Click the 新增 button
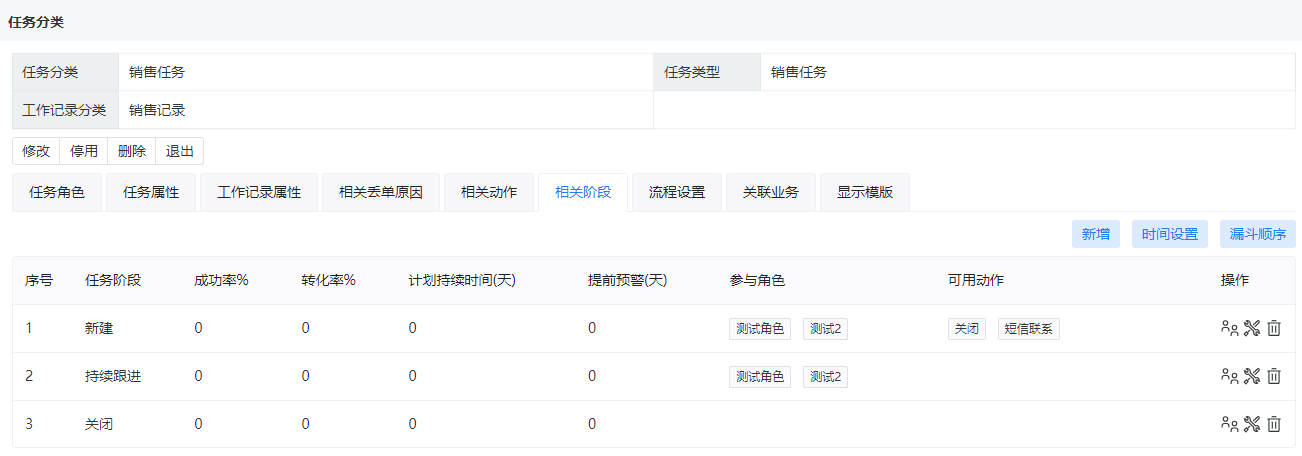 pyautogui.click(x=1096, y=234)
